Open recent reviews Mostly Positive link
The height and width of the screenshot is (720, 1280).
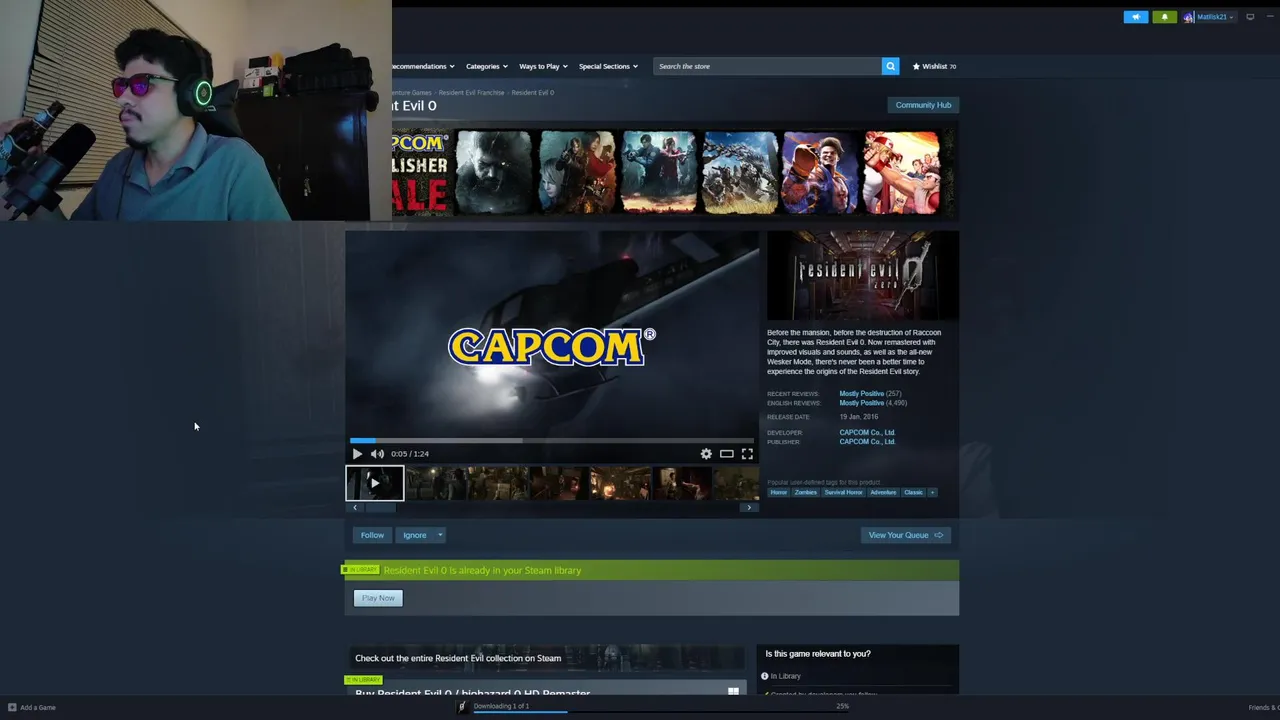pyautogui.click(x=861, y=394)
